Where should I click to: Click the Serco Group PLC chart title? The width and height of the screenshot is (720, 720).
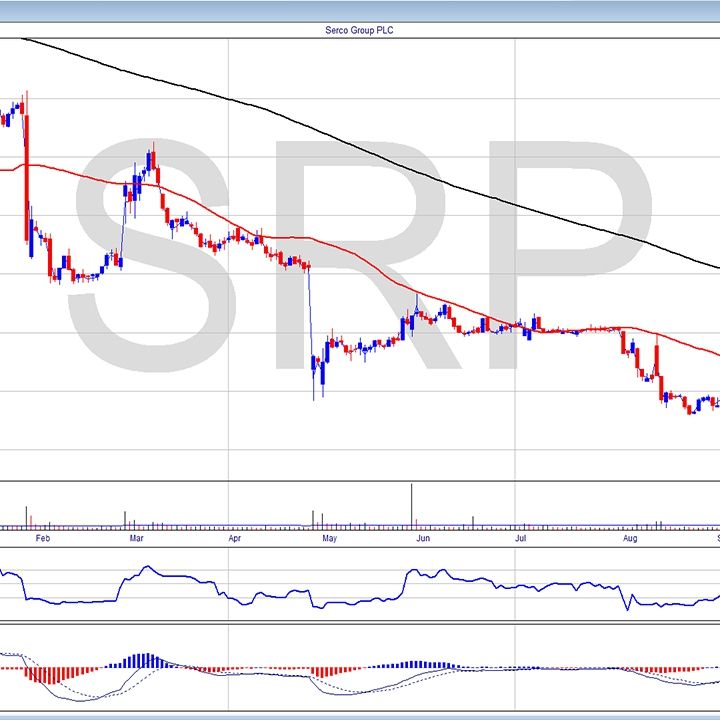[360, 31]
